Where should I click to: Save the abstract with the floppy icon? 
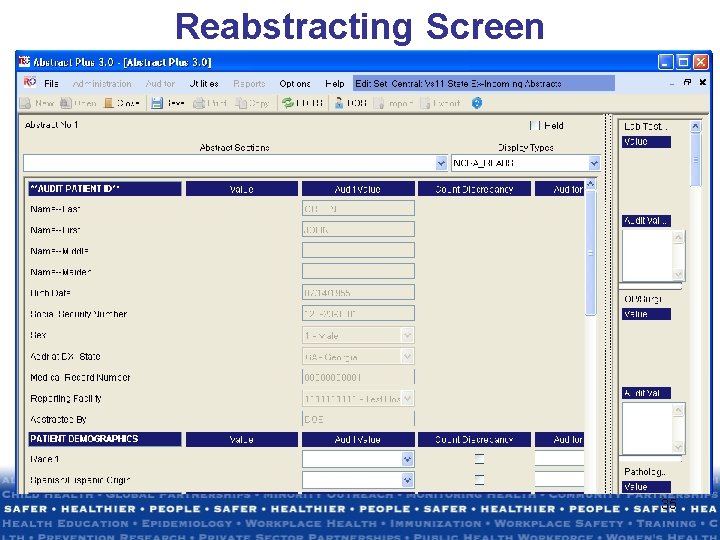(157, 103)
